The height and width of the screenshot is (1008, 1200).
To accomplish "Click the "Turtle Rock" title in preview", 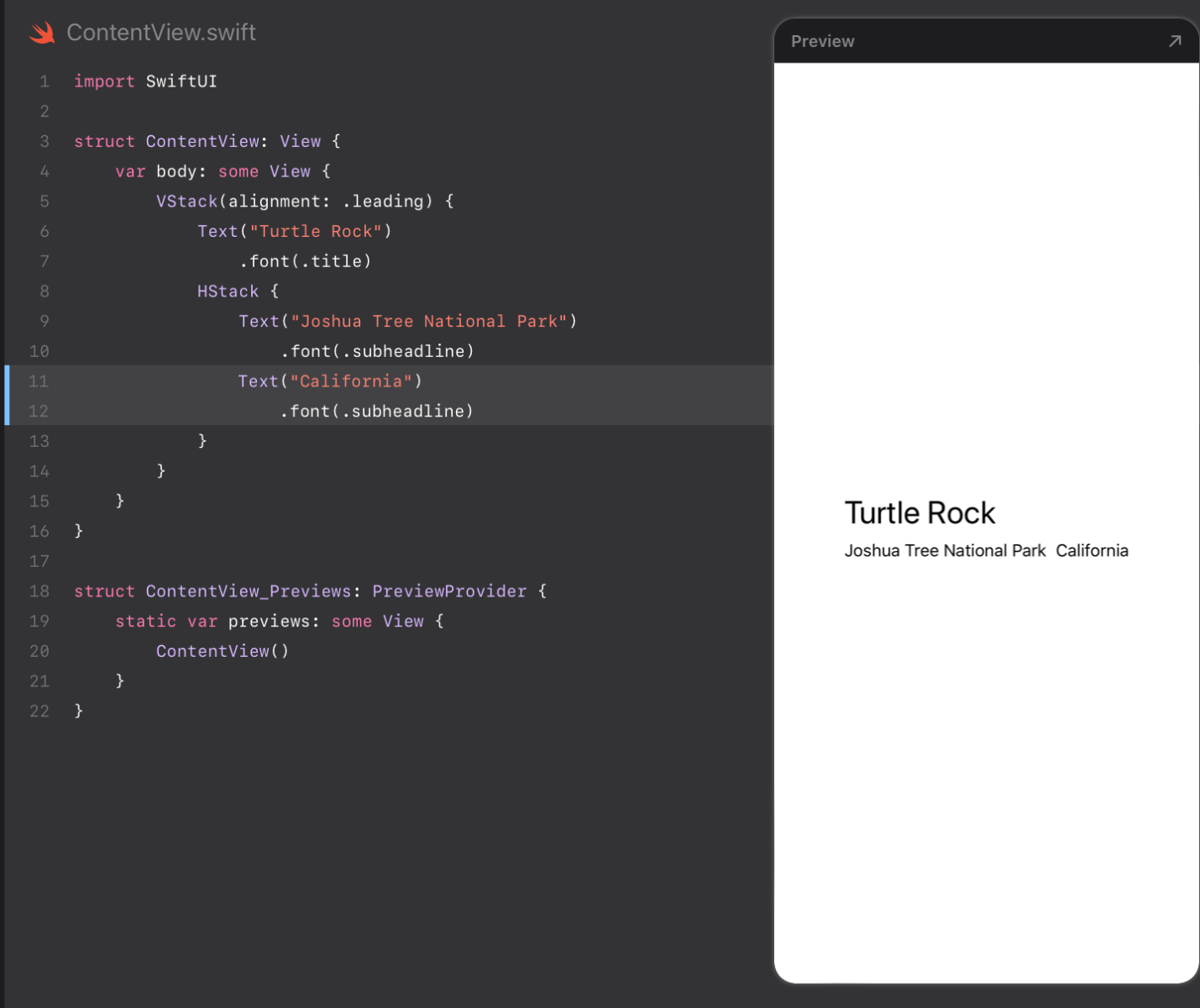I will (x=920, y=513).
